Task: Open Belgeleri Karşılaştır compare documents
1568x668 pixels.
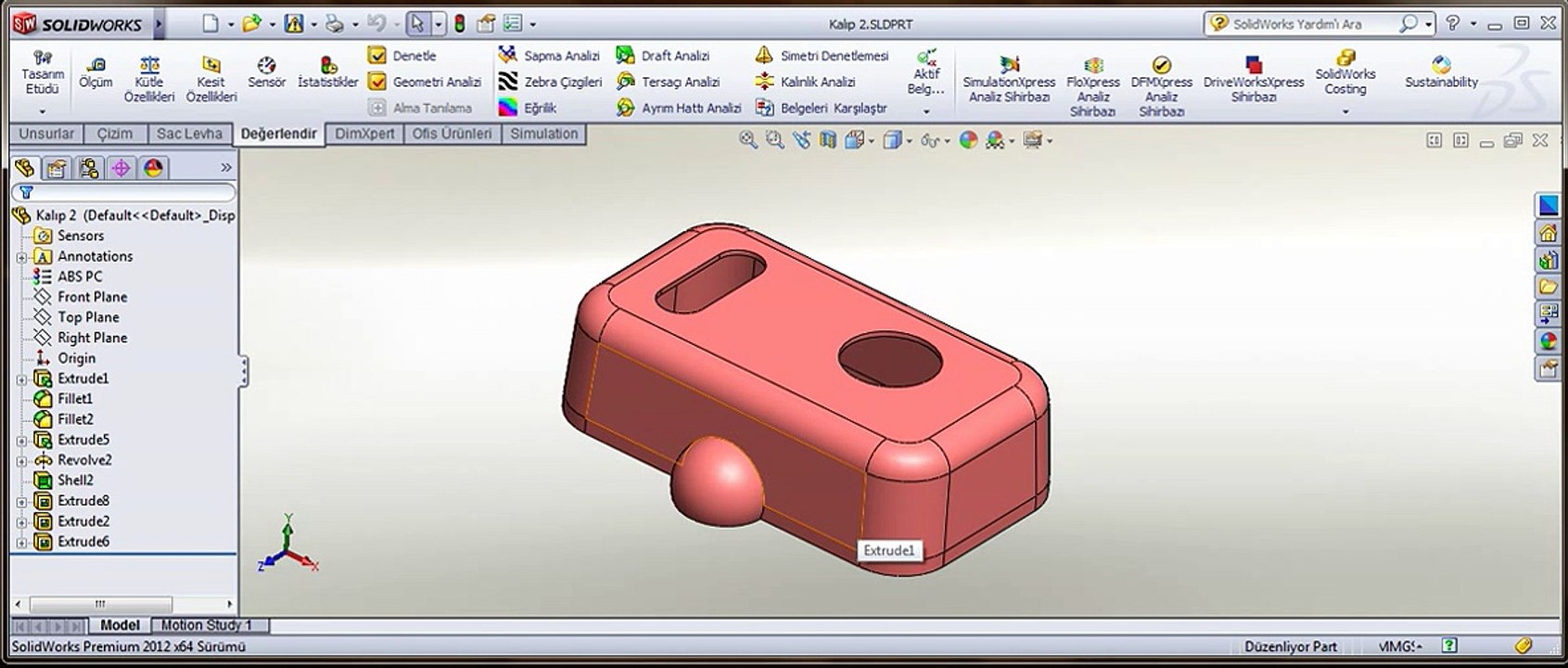Action: click(x=822, y=108)
